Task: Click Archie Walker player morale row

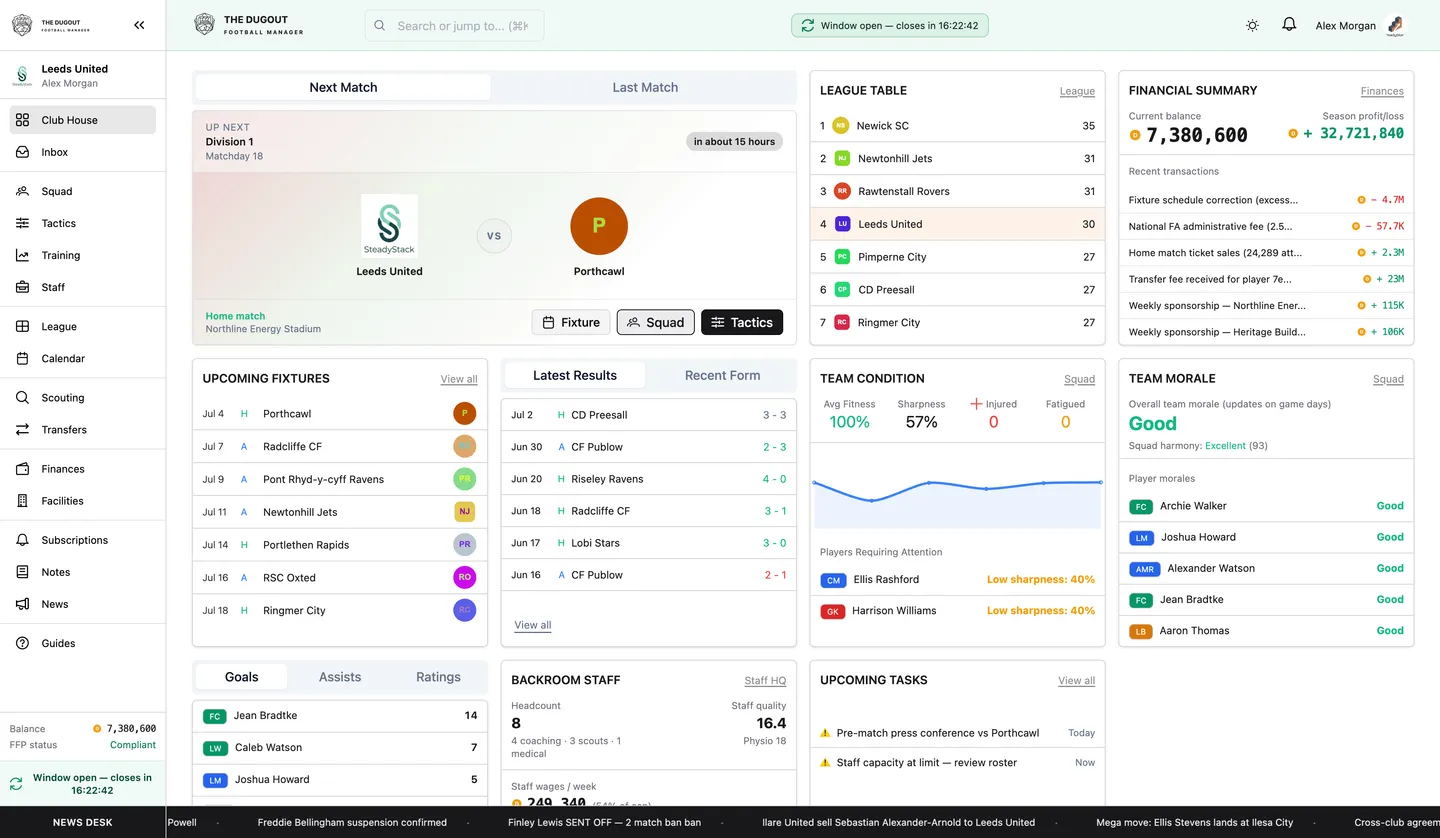Action: 1266,506
